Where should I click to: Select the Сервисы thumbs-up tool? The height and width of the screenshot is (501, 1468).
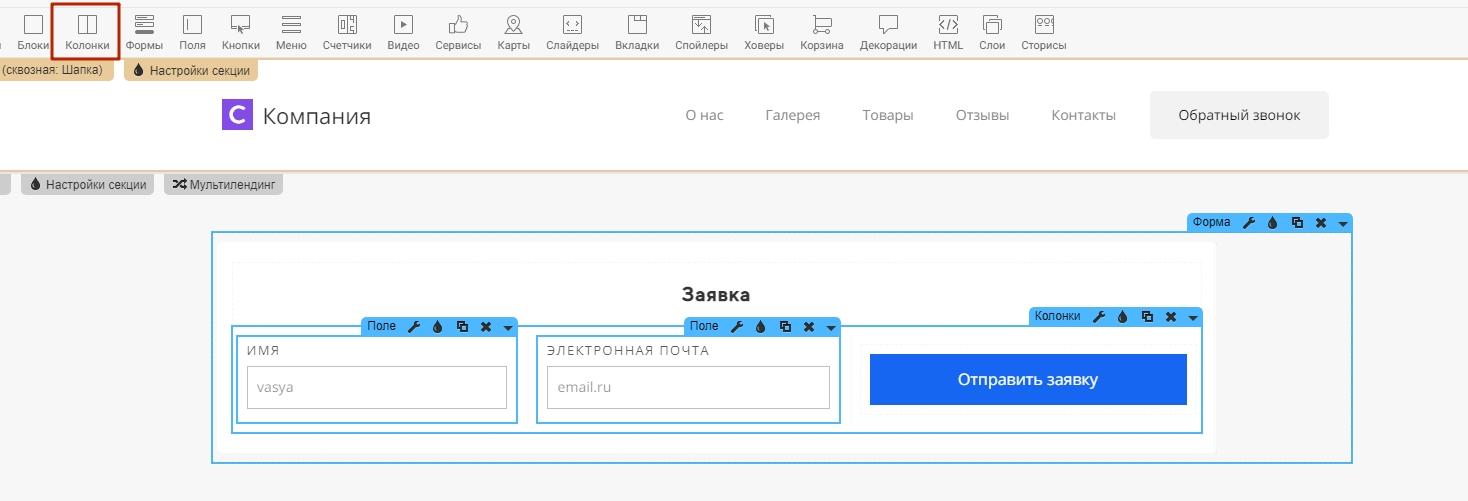pyautogui.click(x=458, y=32)
